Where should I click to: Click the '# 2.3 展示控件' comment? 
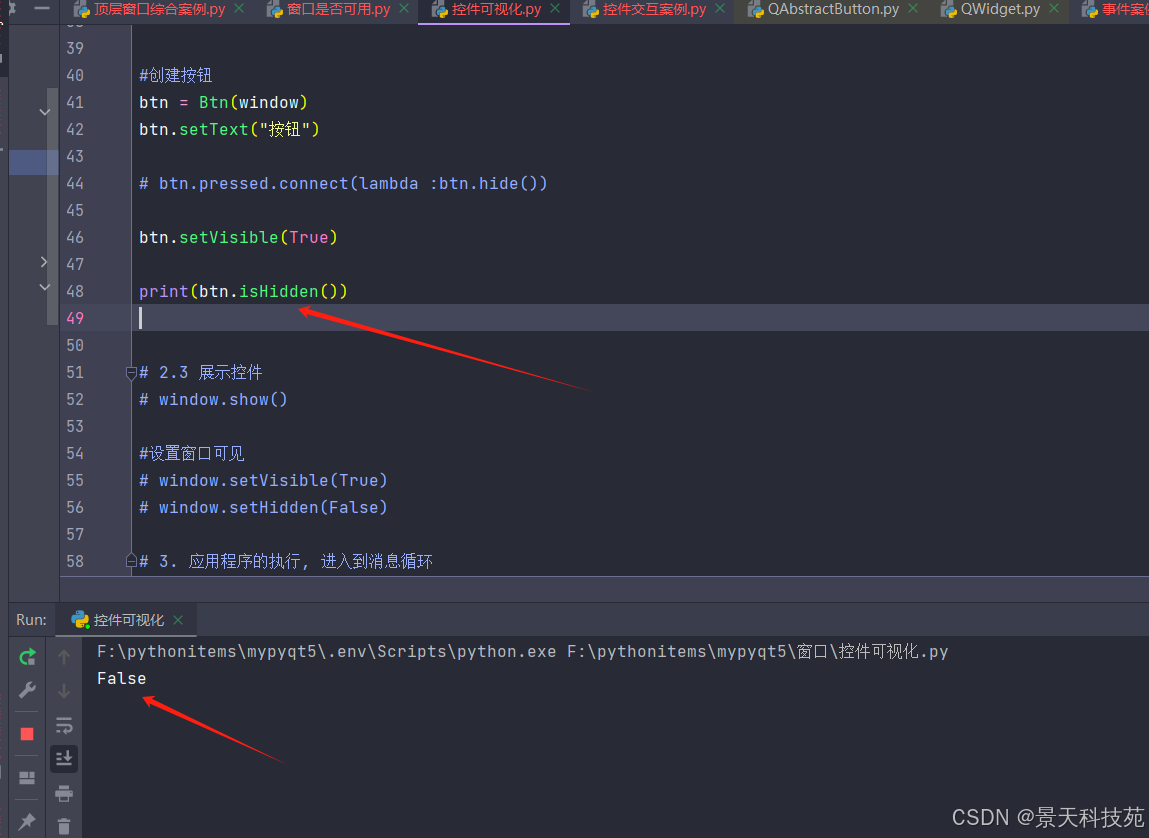(201, 372)
